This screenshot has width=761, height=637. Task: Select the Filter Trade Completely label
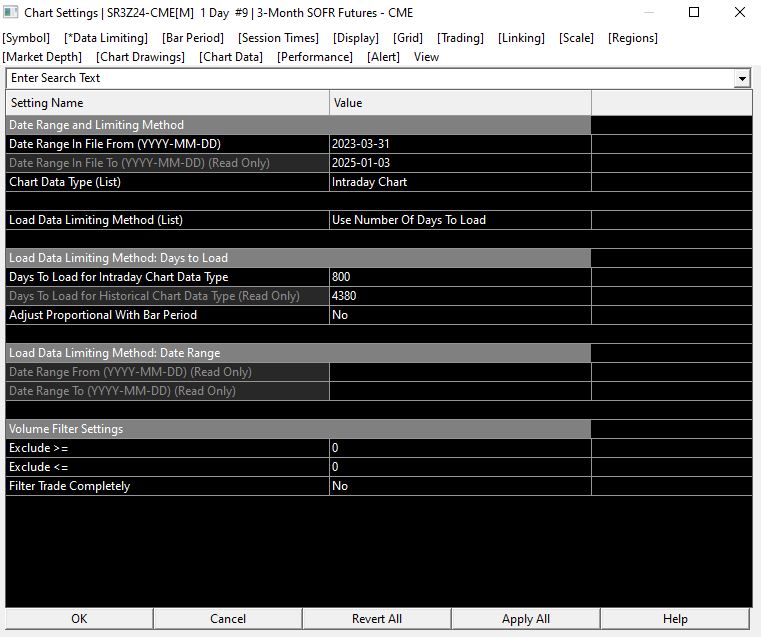click(167, 486)
